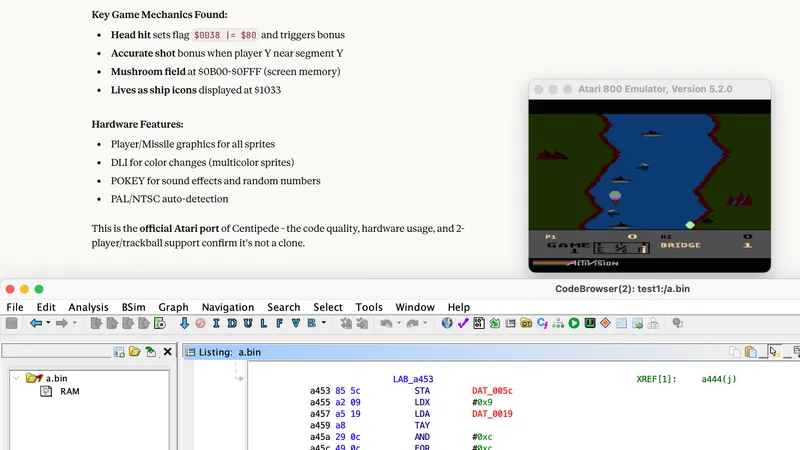
Task: Jump to next undefined with U icon
Action: [248, 323]
